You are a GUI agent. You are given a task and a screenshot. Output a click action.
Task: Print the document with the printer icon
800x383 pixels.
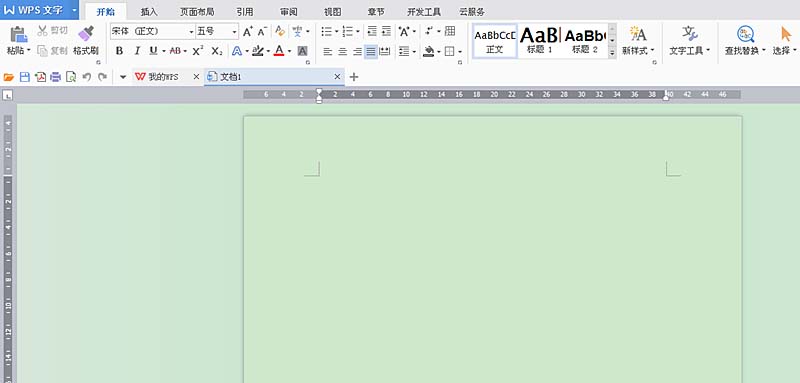[56, 77]
